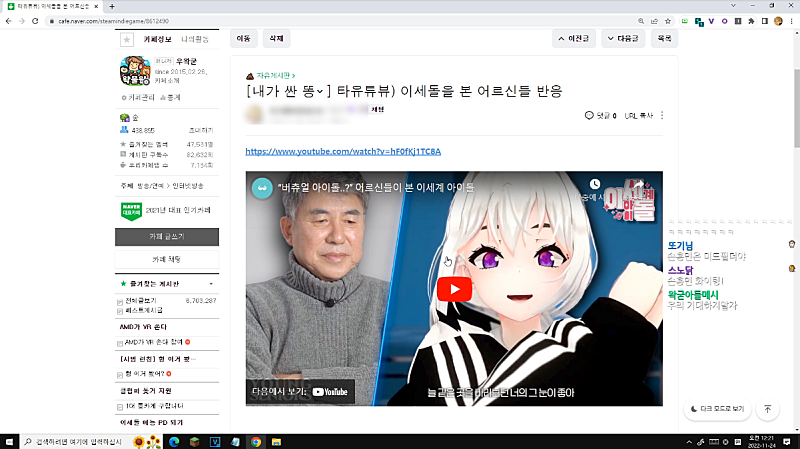
Task: Switch to the 나의활동 tab
Action: [x=195, y=40]
